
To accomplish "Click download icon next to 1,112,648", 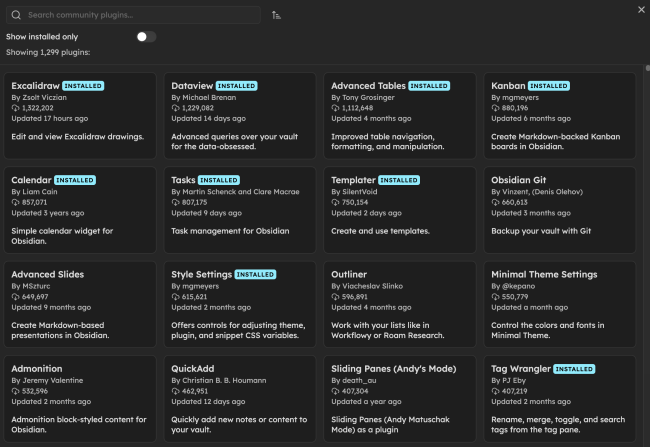I will click(335, 108).
